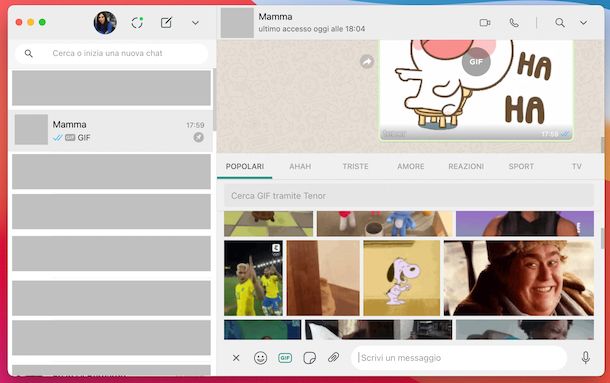Focus the 'Cerca o inizia una nuova chat' field
The width and height of the screenshot is (610, 383).
(x=111, y=53)
